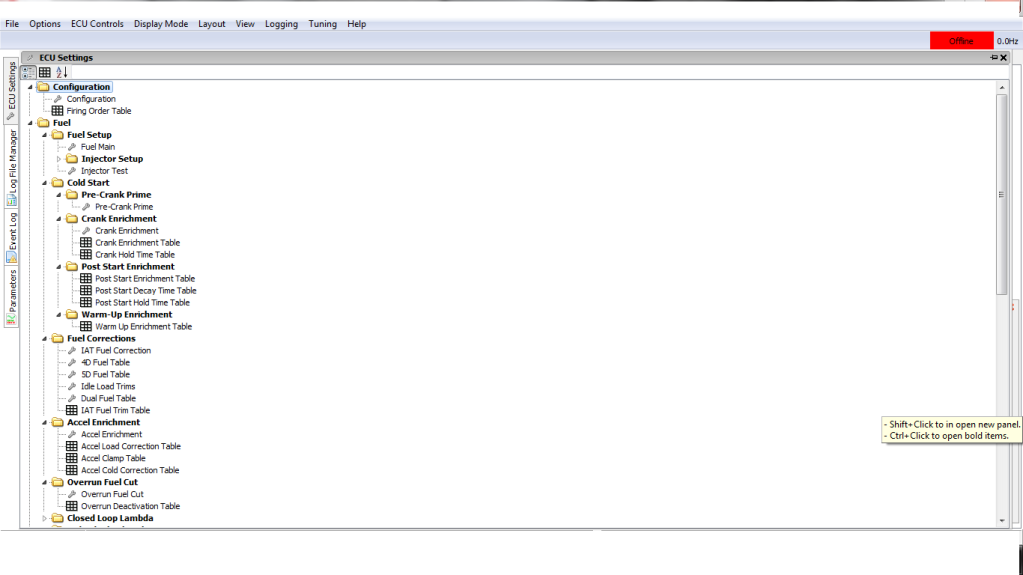Switch to ECU Settings side tab

click(x=11, y=91)
